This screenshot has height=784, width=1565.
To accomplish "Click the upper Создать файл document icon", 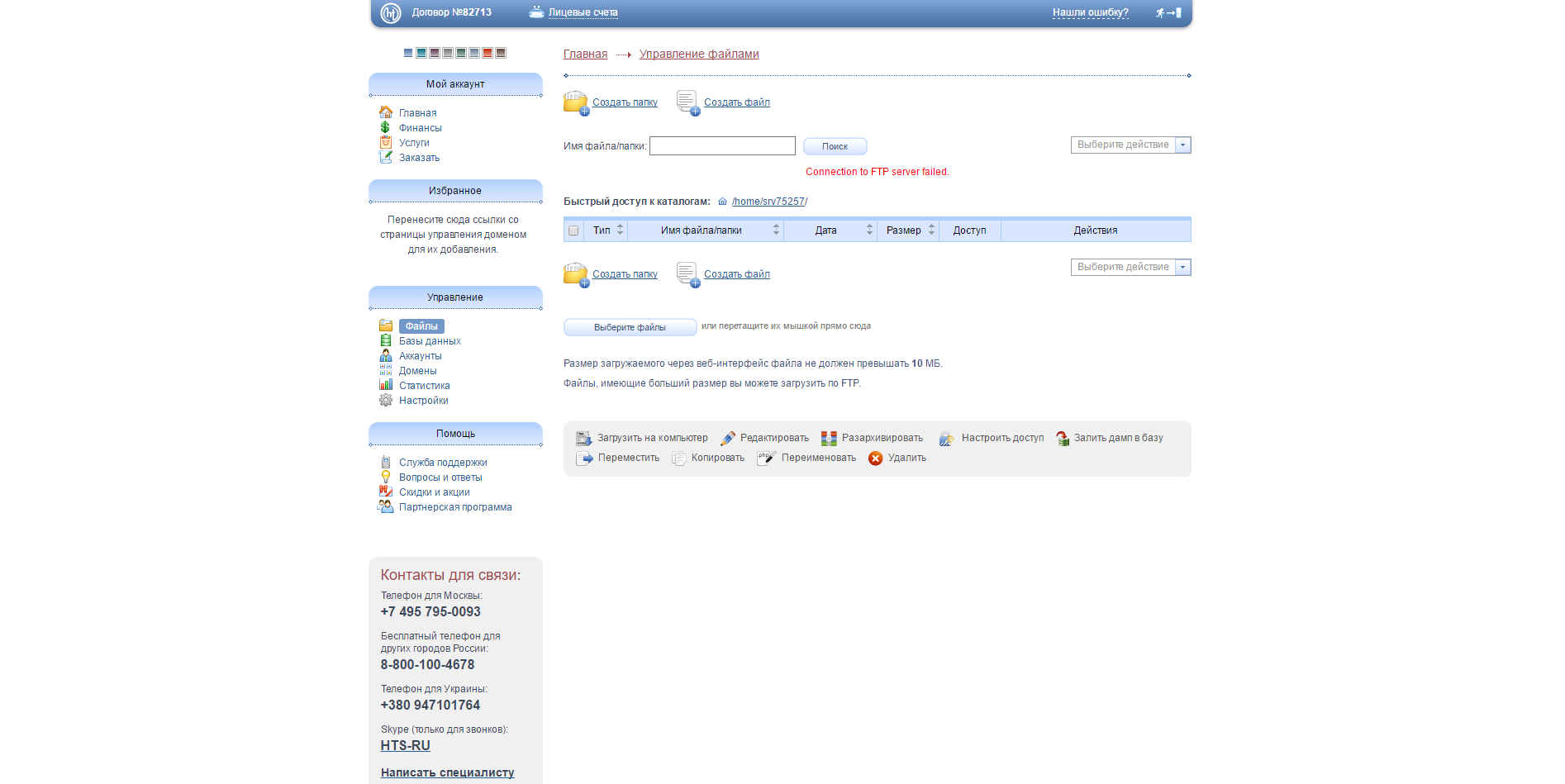I will click(x=687, y=102).
